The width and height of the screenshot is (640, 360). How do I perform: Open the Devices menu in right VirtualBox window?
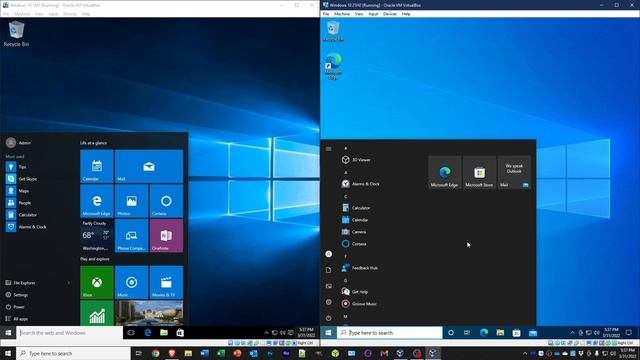390,14
